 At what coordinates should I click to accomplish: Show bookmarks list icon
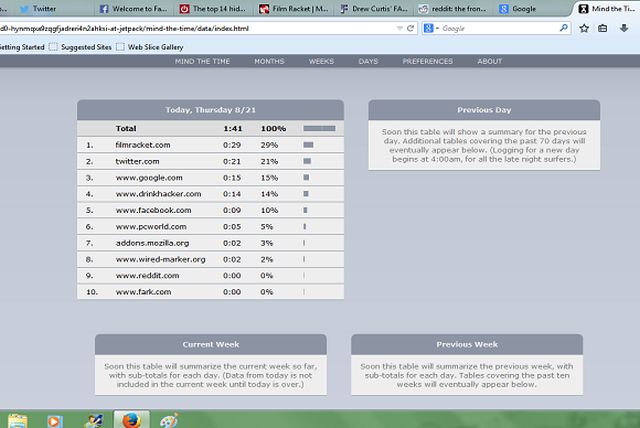(602, 28)
